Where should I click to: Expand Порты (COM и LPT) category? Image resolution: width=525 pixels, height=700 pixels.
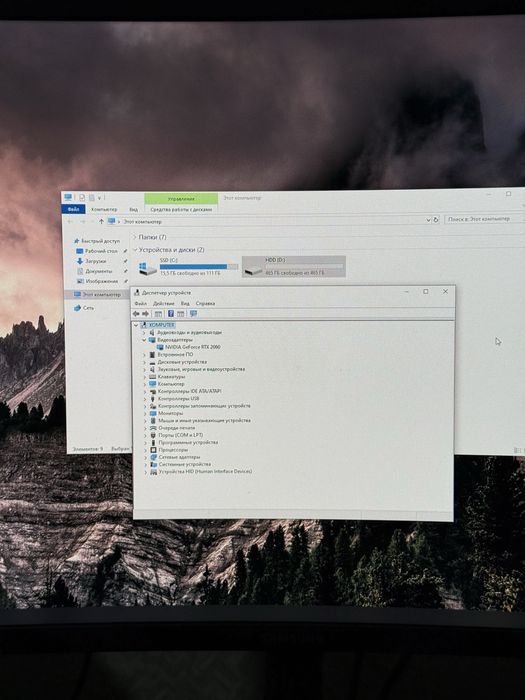tap(145, 435)
